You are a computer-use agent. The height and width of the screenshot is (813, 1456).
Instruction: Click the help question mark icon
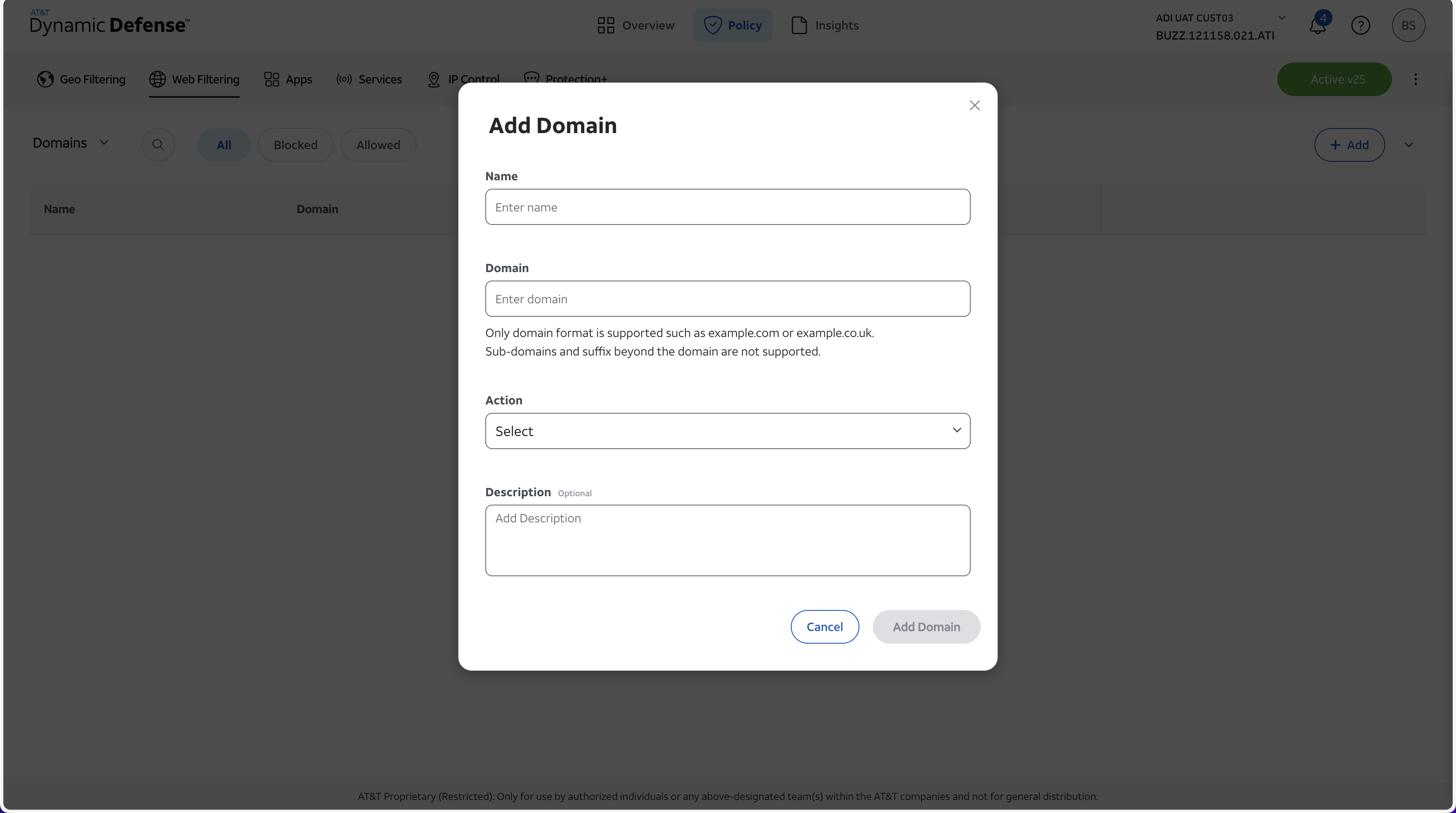tap(1361, 25)
